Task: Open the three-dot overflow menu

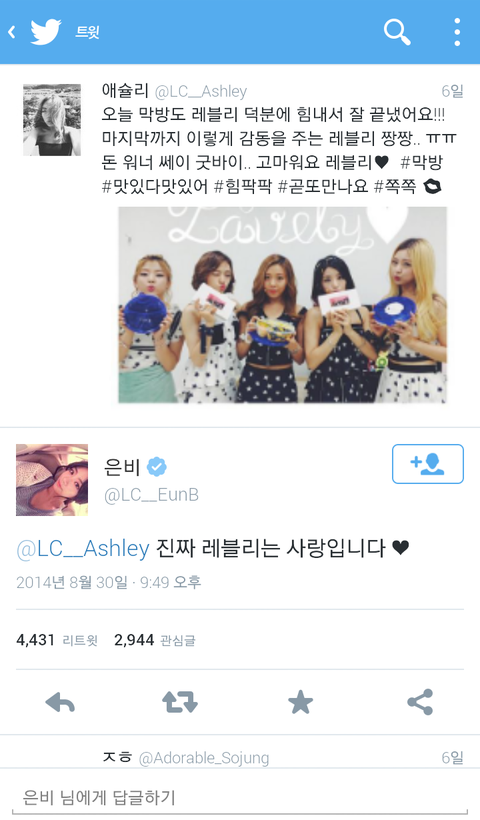Action: click(x=457, y=32)
